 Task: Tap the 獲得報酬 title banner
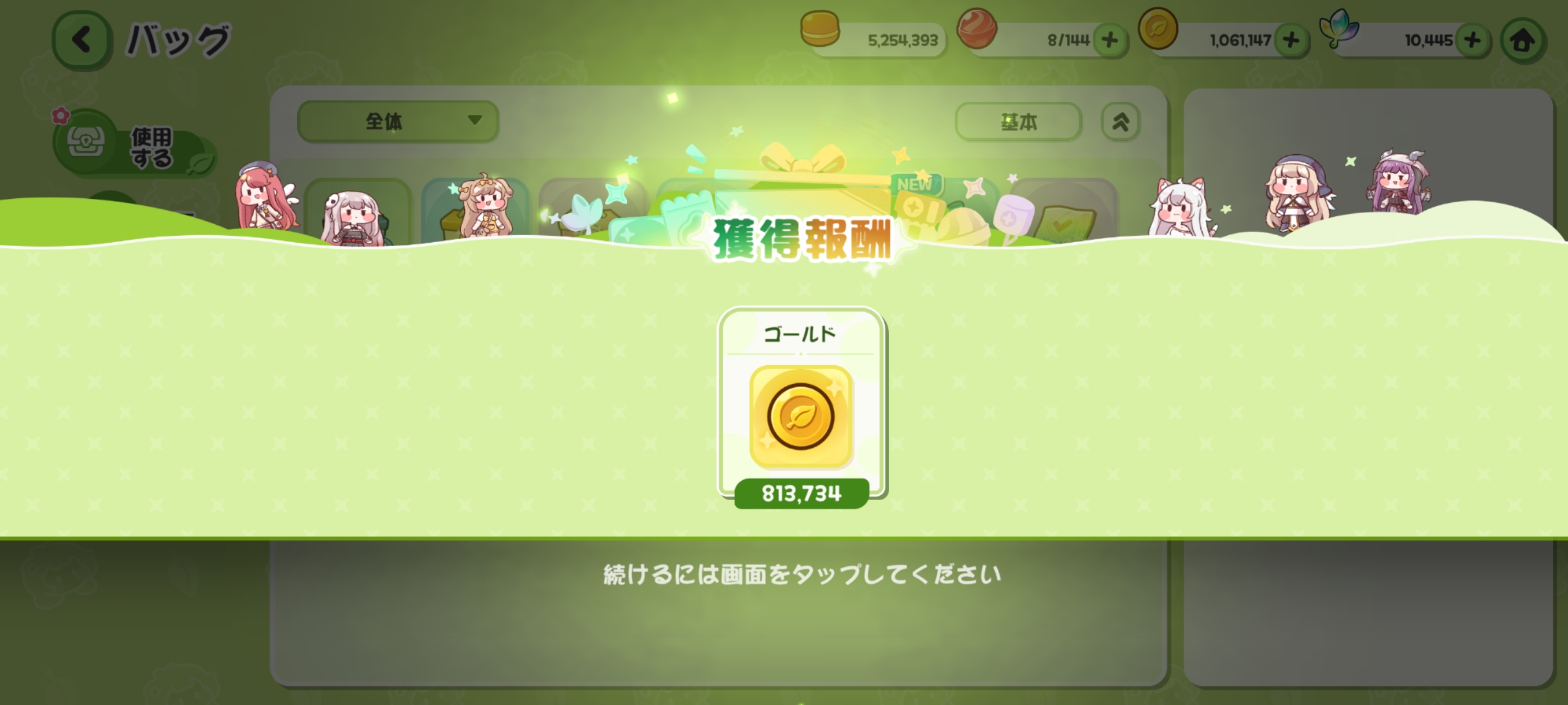click(x=802, y=239)
